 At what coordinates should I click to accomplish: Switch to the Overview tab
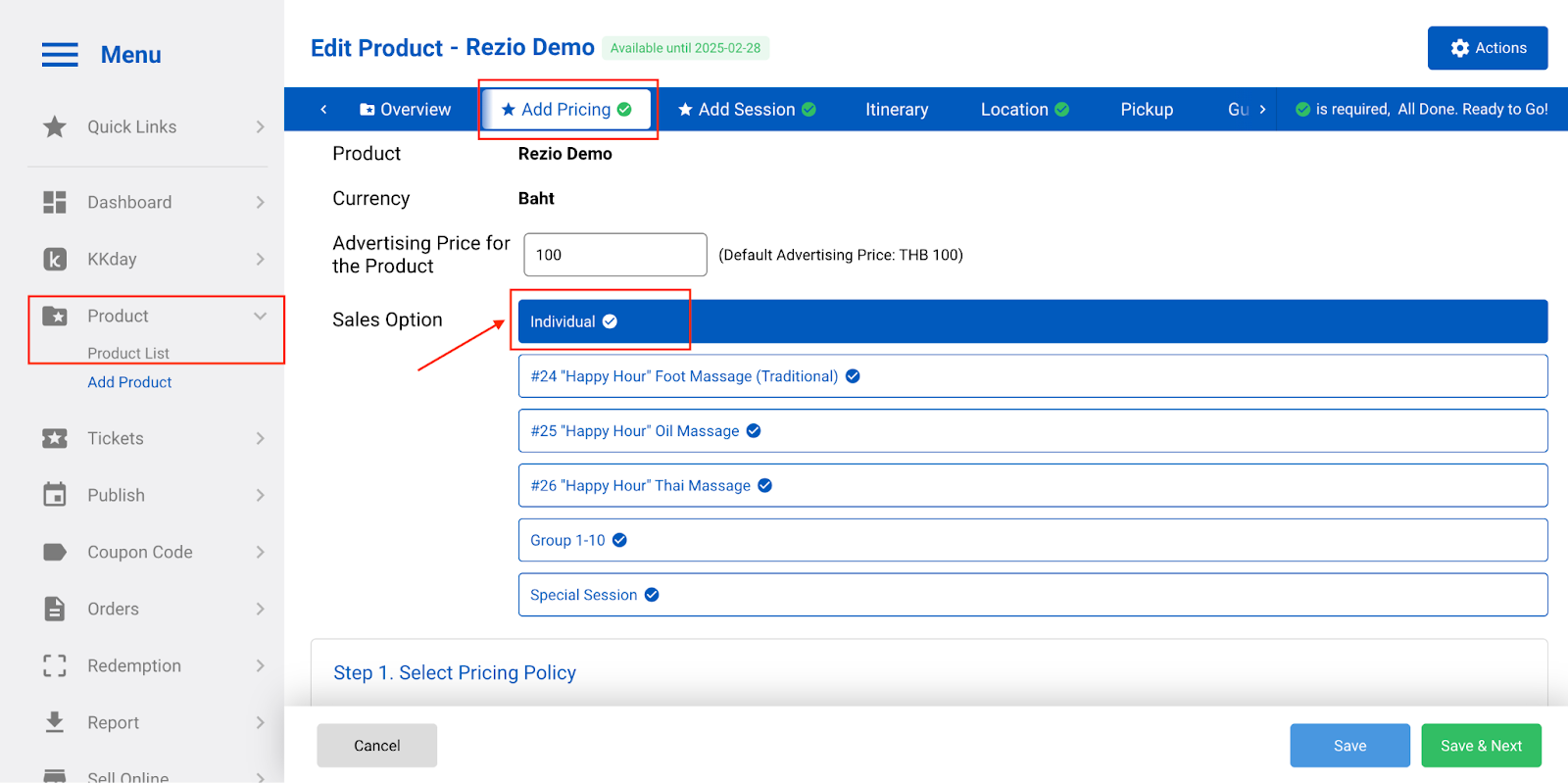[405, 110]
